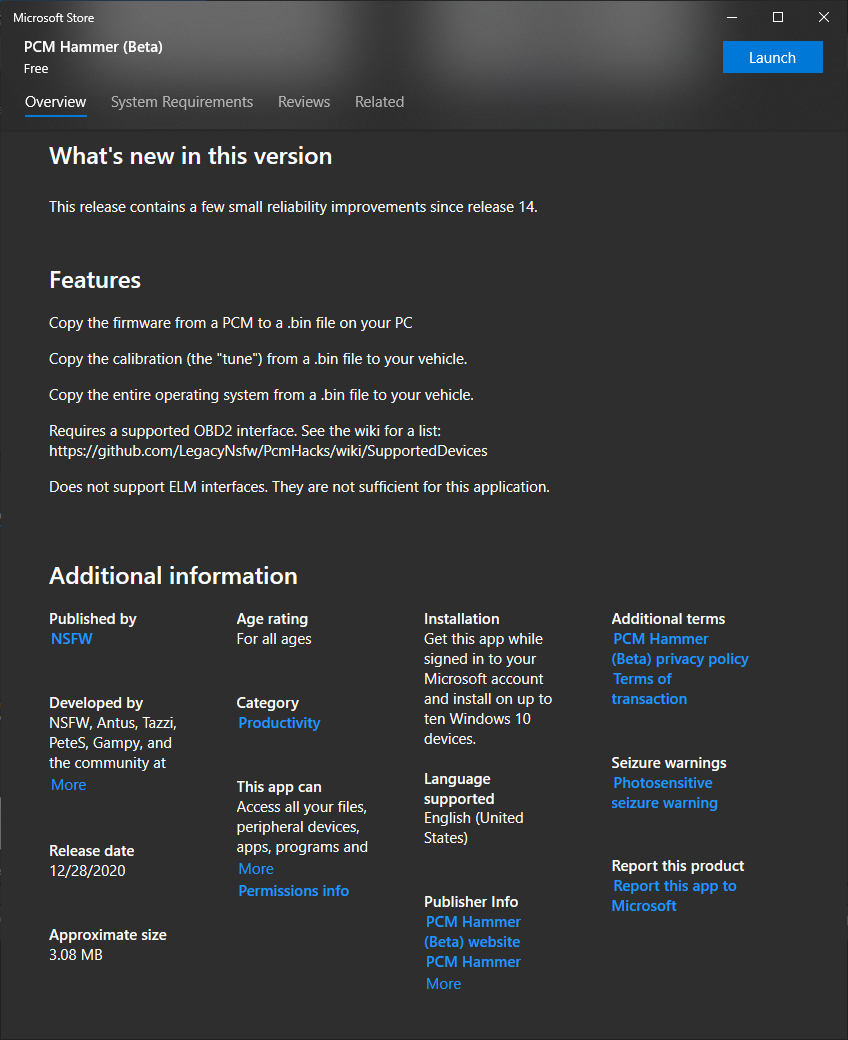
Task: Select the Overview tab
Action: pyautogui.click(x=56, y=101)
